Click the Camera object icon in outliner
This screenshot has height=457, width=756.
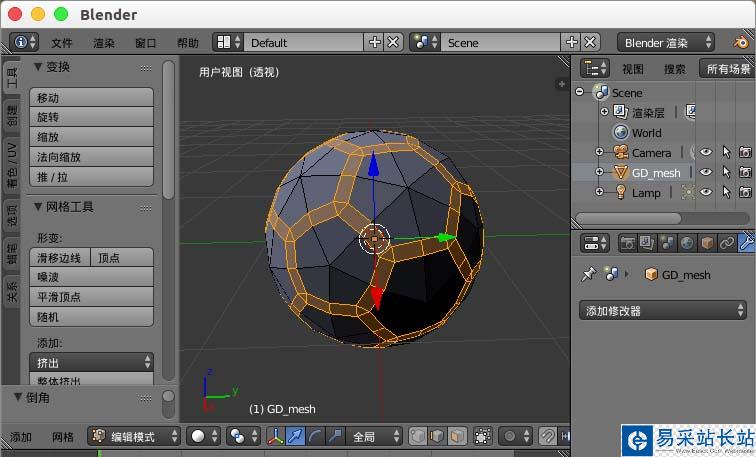coord(621,152)
